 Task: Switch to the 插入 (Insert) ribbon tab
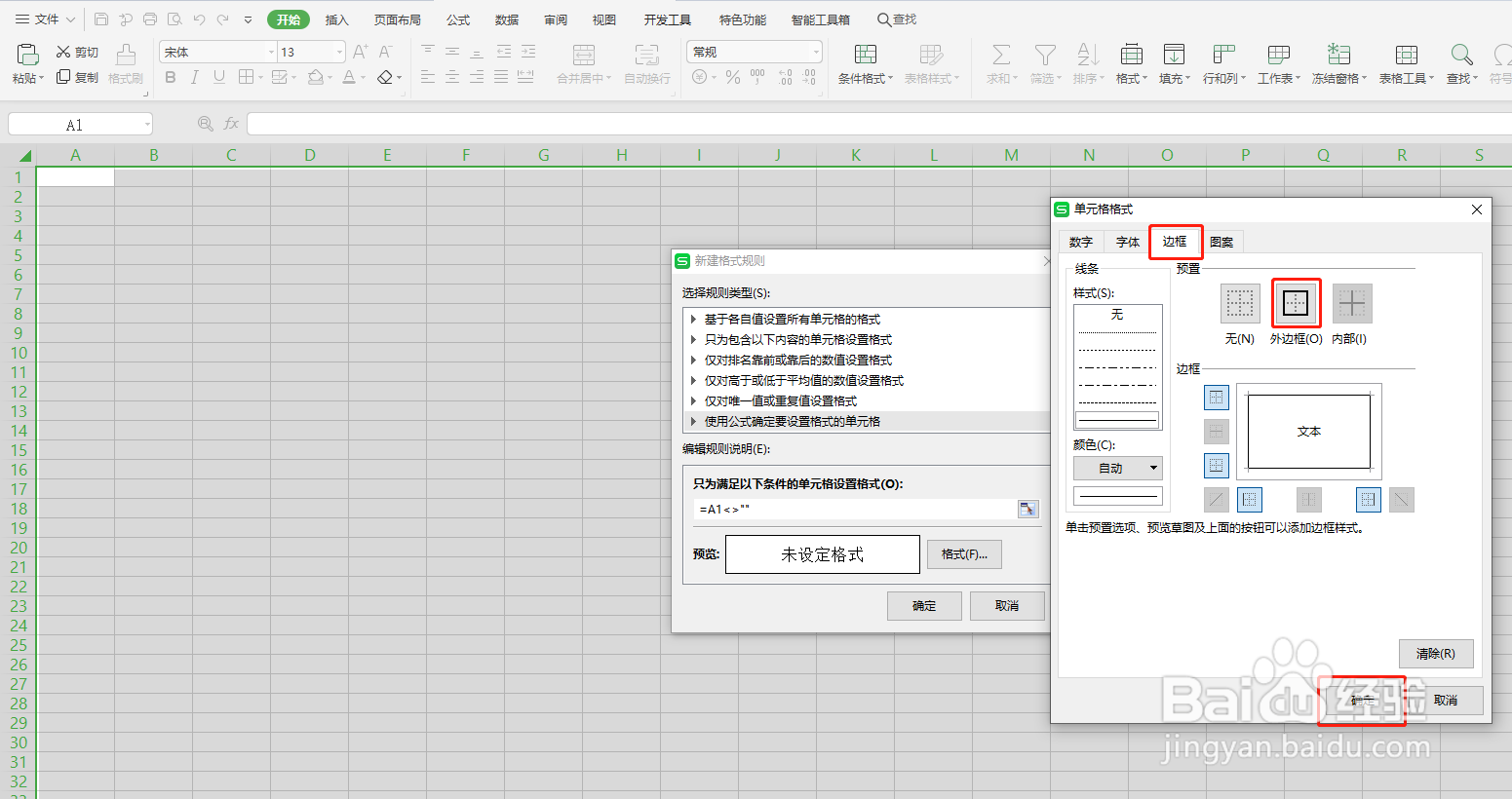tap(337, 19)
